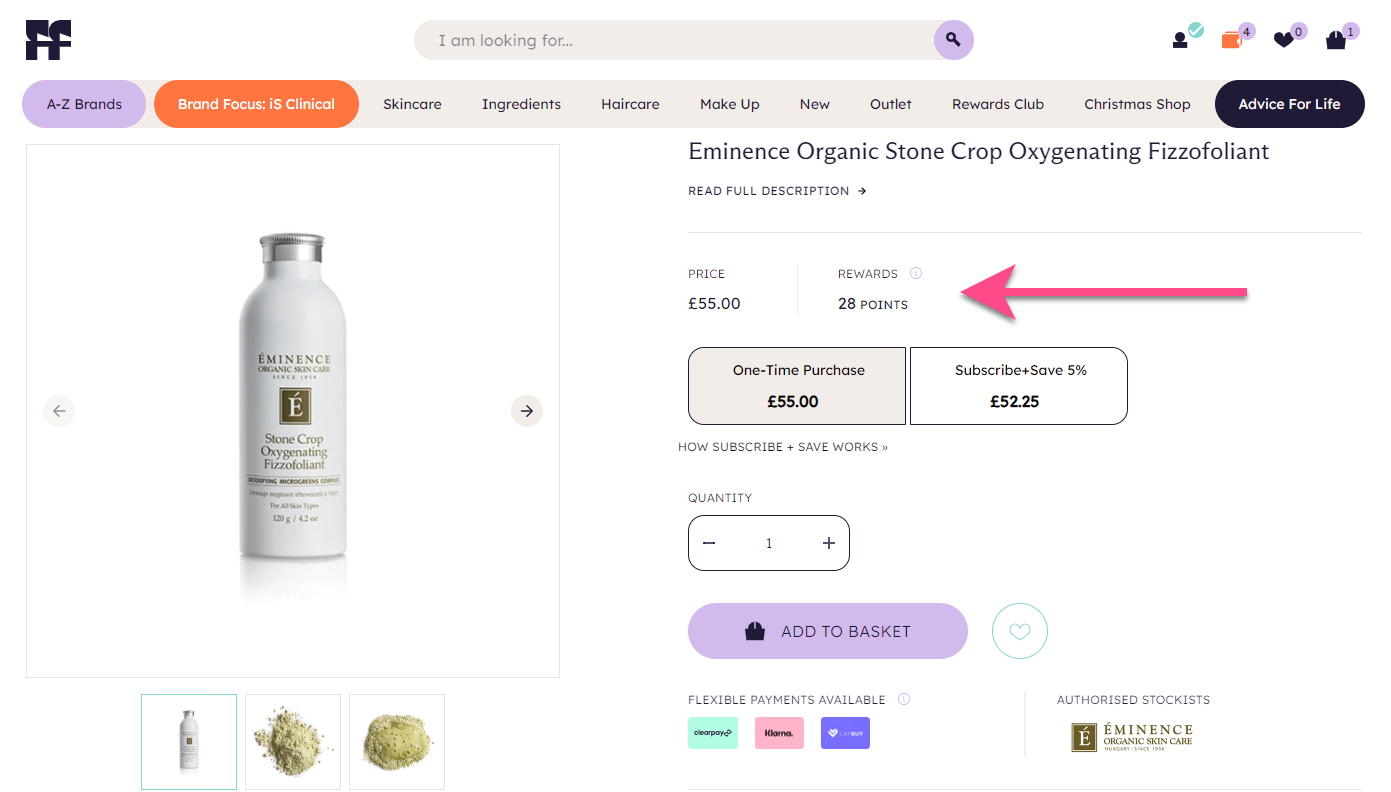Click the Add To Basket button
1391x792 pixels.
click(x=827, y=631)
